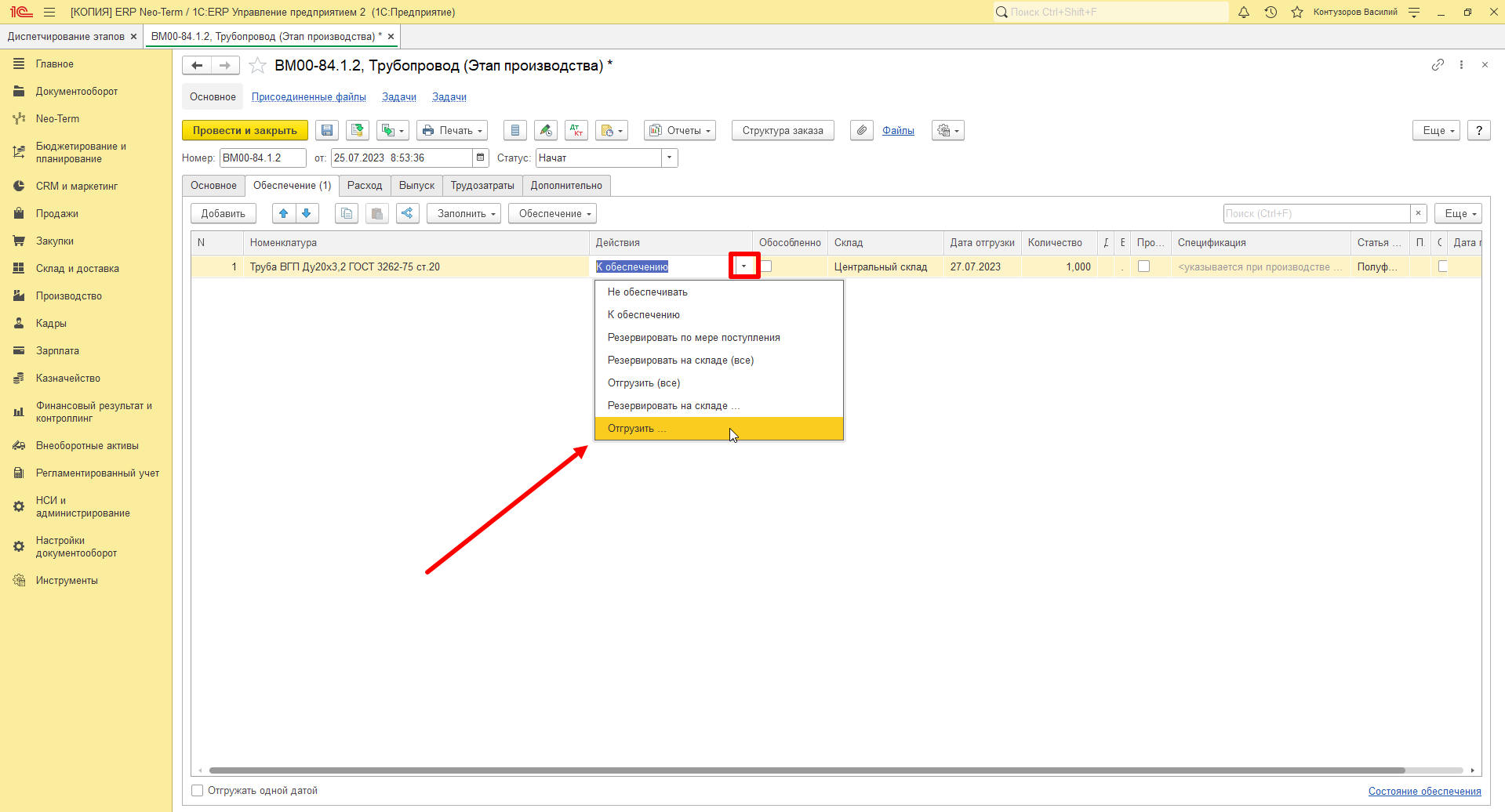Move row down with the blue down arrow
This screenshot has height=812, width=1505.
pyautogui.click(x=307, y=213)
